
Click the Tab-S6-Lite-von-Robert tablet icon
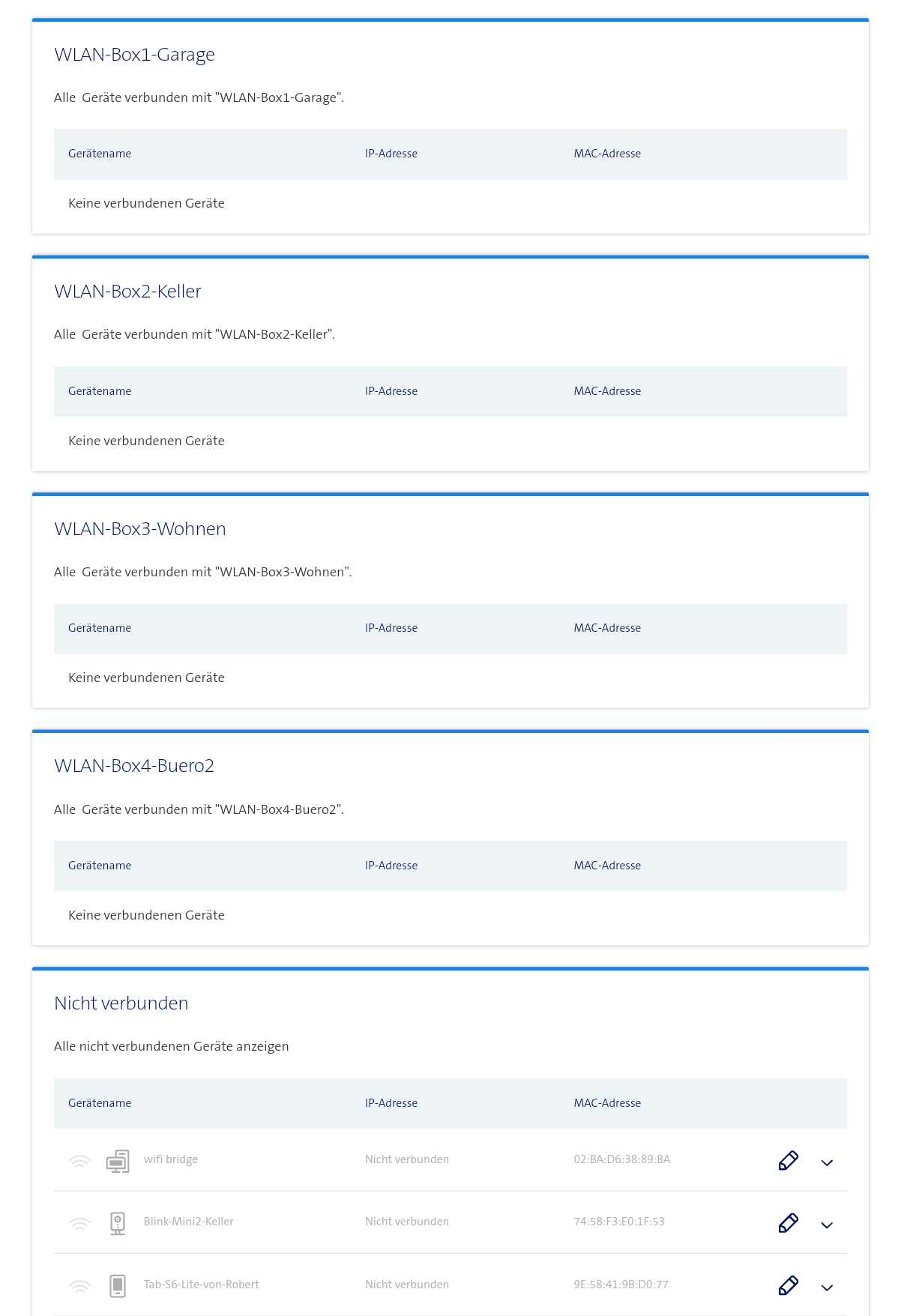point(118,1285)
